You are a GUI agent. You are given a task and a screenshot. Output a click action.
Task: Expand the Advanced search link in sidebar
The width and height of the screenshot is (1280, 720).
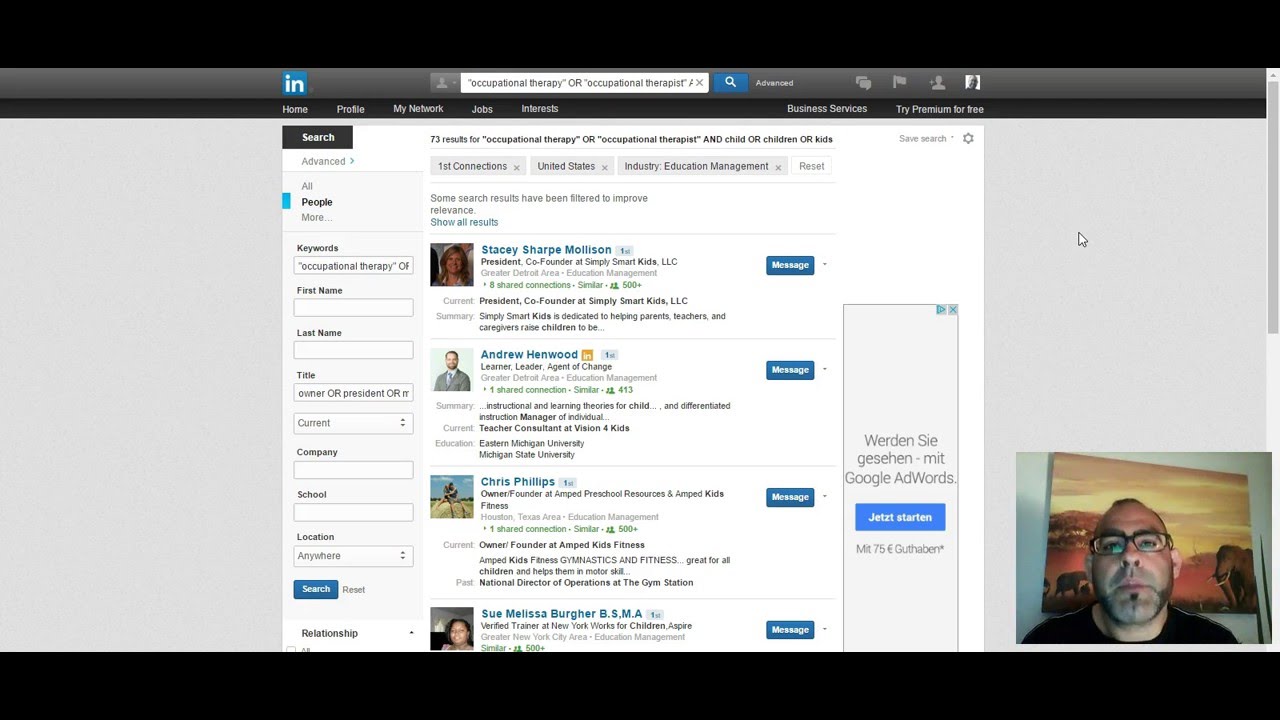[x=328, y=161]
